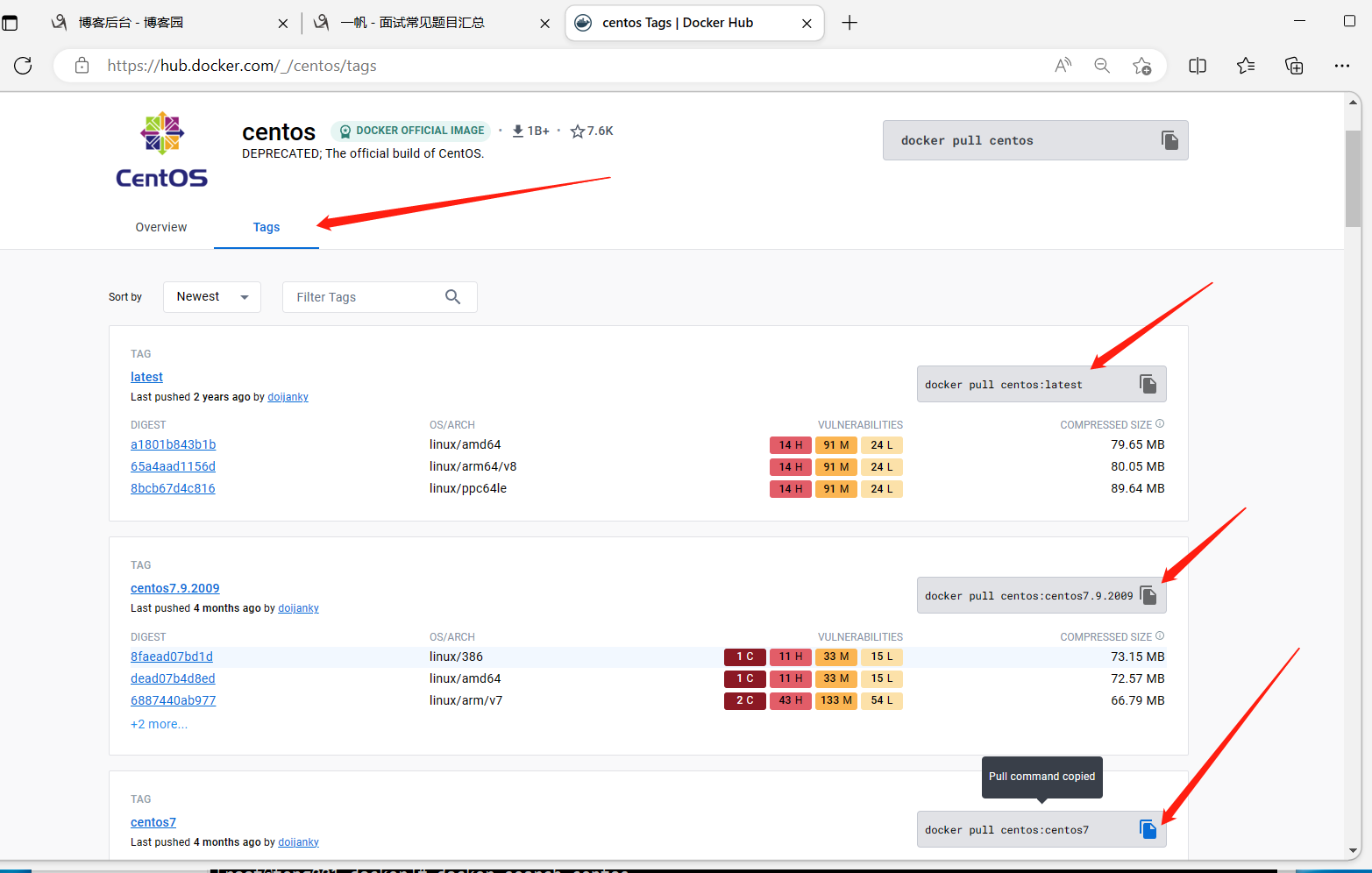Expand the +2 more digests link
Viewport: 1372px width, 873px height.
[x=159, y=724]
